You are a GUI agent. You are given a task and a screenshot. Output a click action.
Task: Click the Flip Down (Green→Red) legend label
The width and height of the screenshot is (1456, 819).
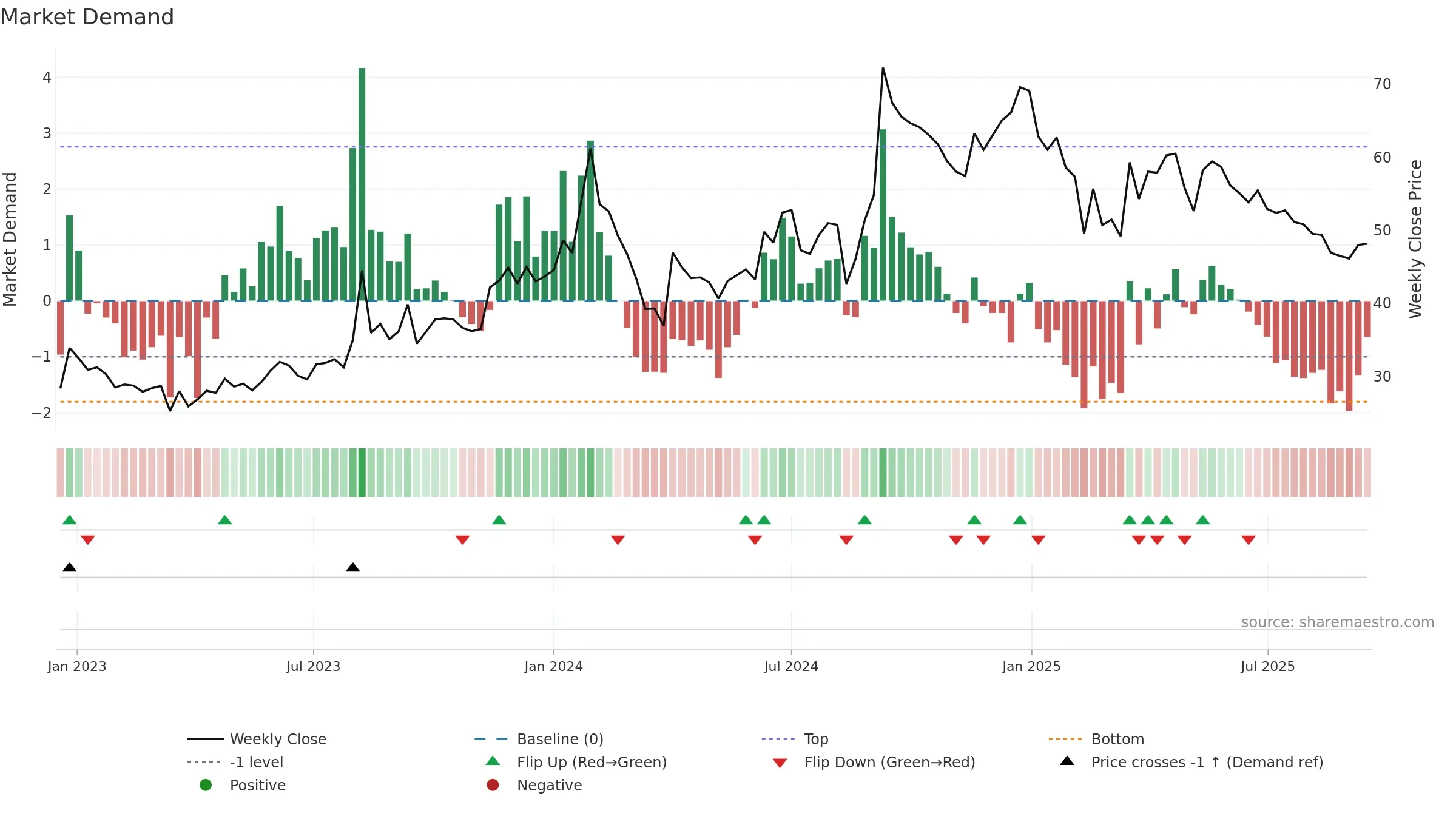(x=889, y=762)
